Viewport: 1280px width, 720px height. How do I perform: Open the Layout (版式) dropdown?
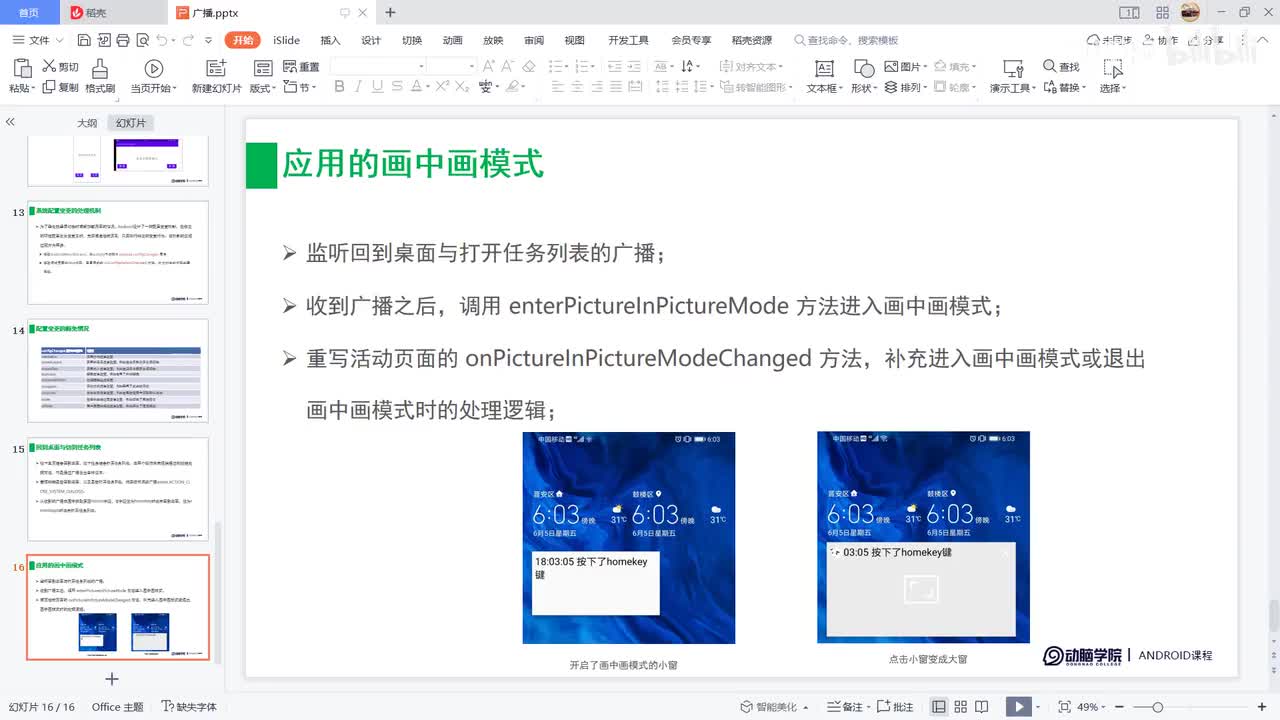click(x=263, y=88)
